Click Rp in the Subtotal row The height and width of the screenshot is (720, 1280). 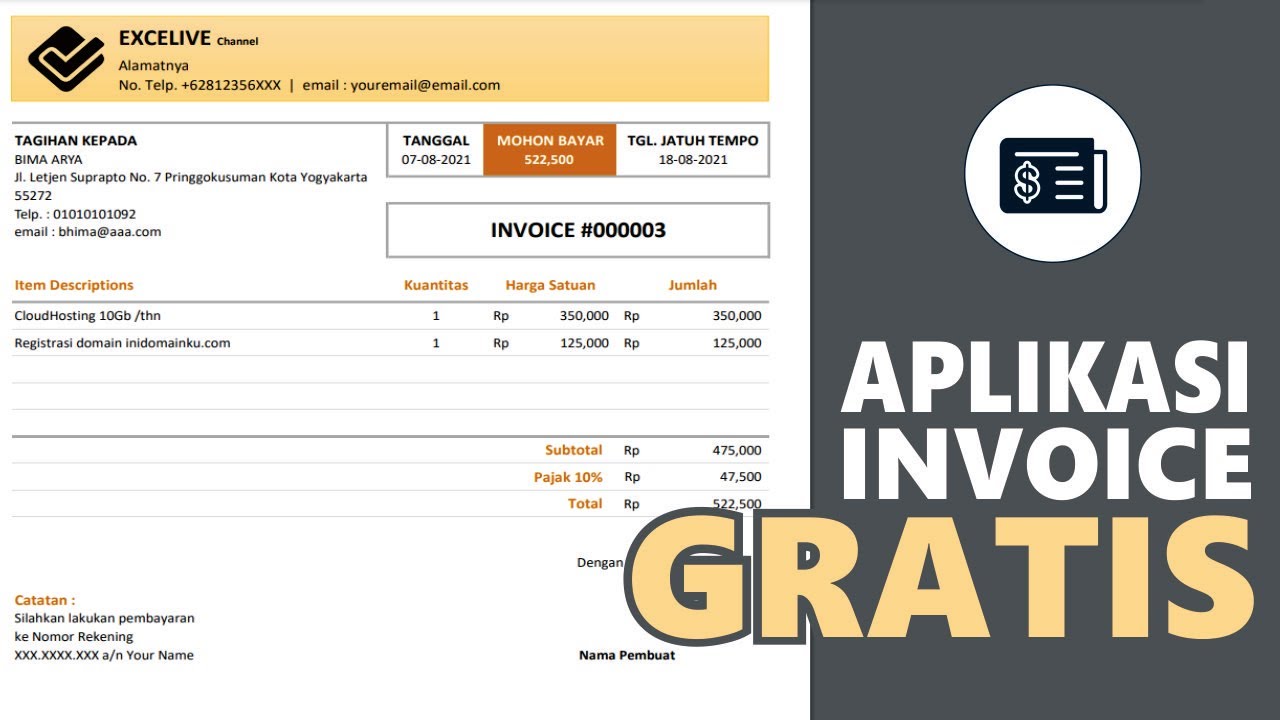(x=632, y=451)
